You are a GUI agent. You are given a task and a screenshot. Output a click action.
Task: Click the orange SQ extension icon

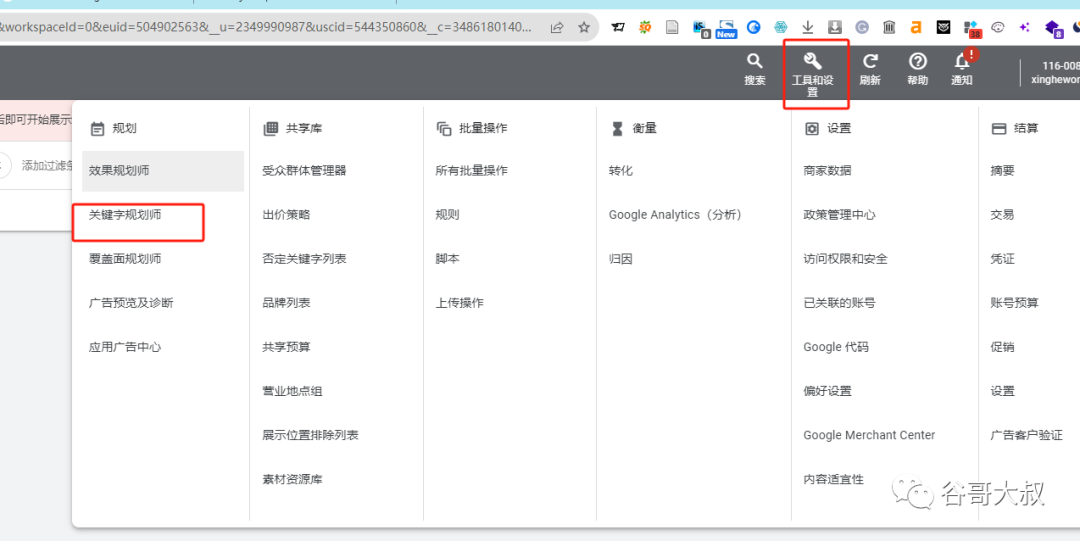click(645, 28)
